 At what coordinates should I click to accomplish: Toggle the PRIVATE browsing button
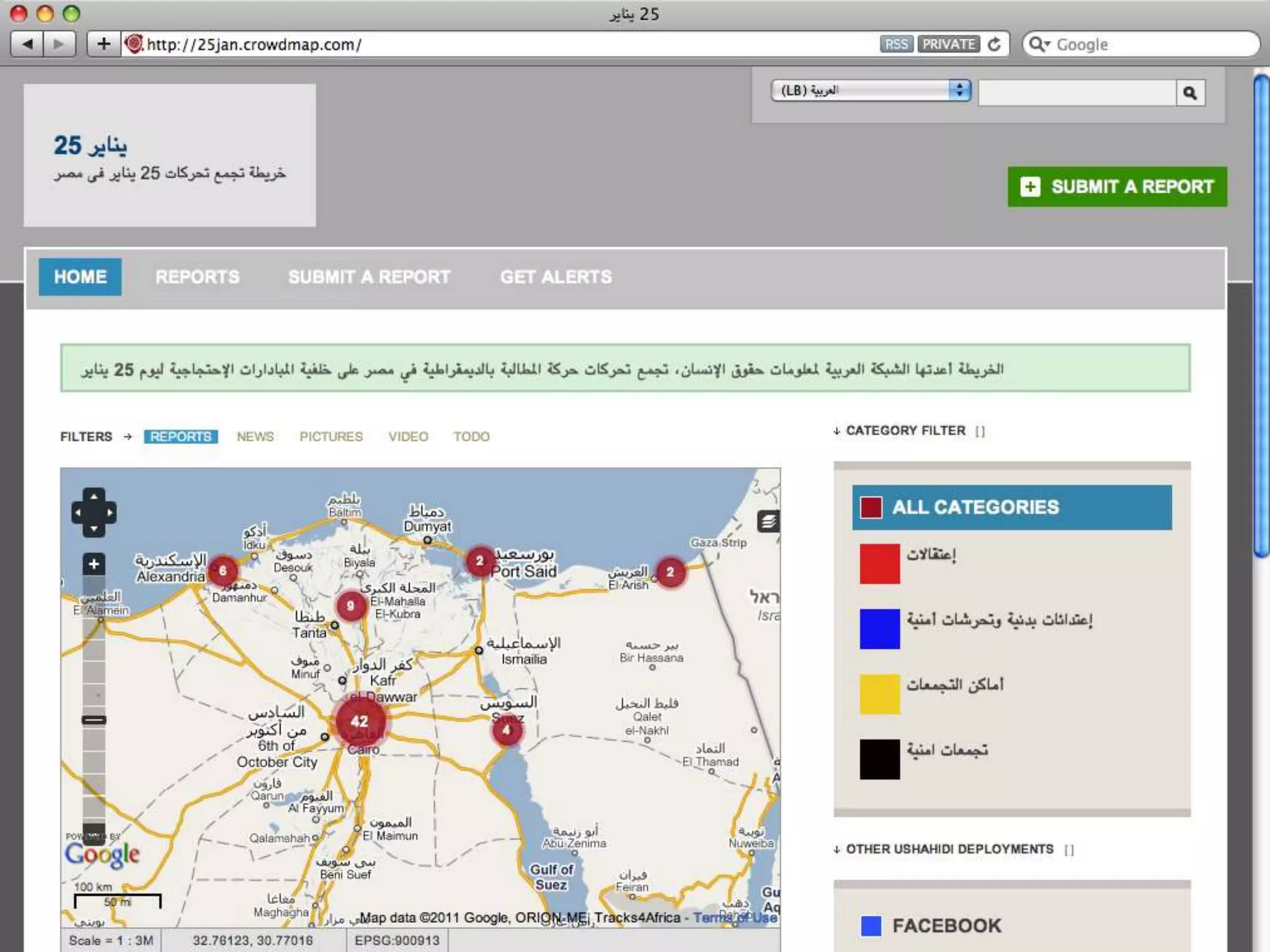(x=948, y=44)
